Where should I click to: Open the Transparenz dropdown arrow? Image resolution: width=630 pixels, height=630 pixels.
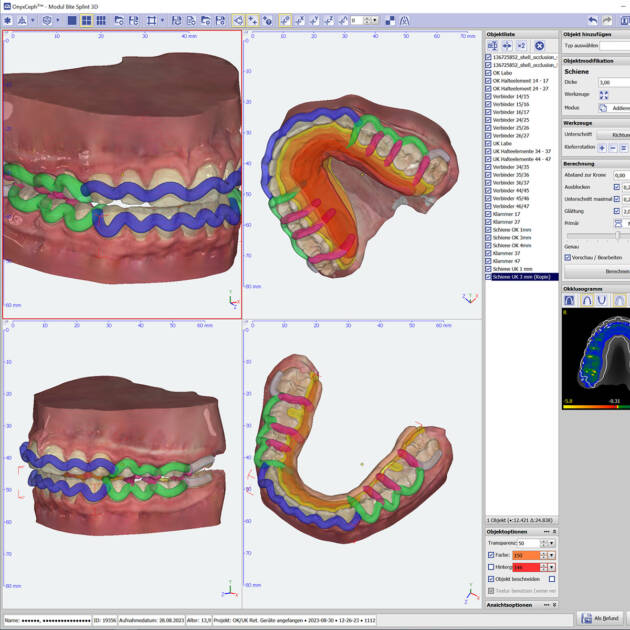[552, 543]
